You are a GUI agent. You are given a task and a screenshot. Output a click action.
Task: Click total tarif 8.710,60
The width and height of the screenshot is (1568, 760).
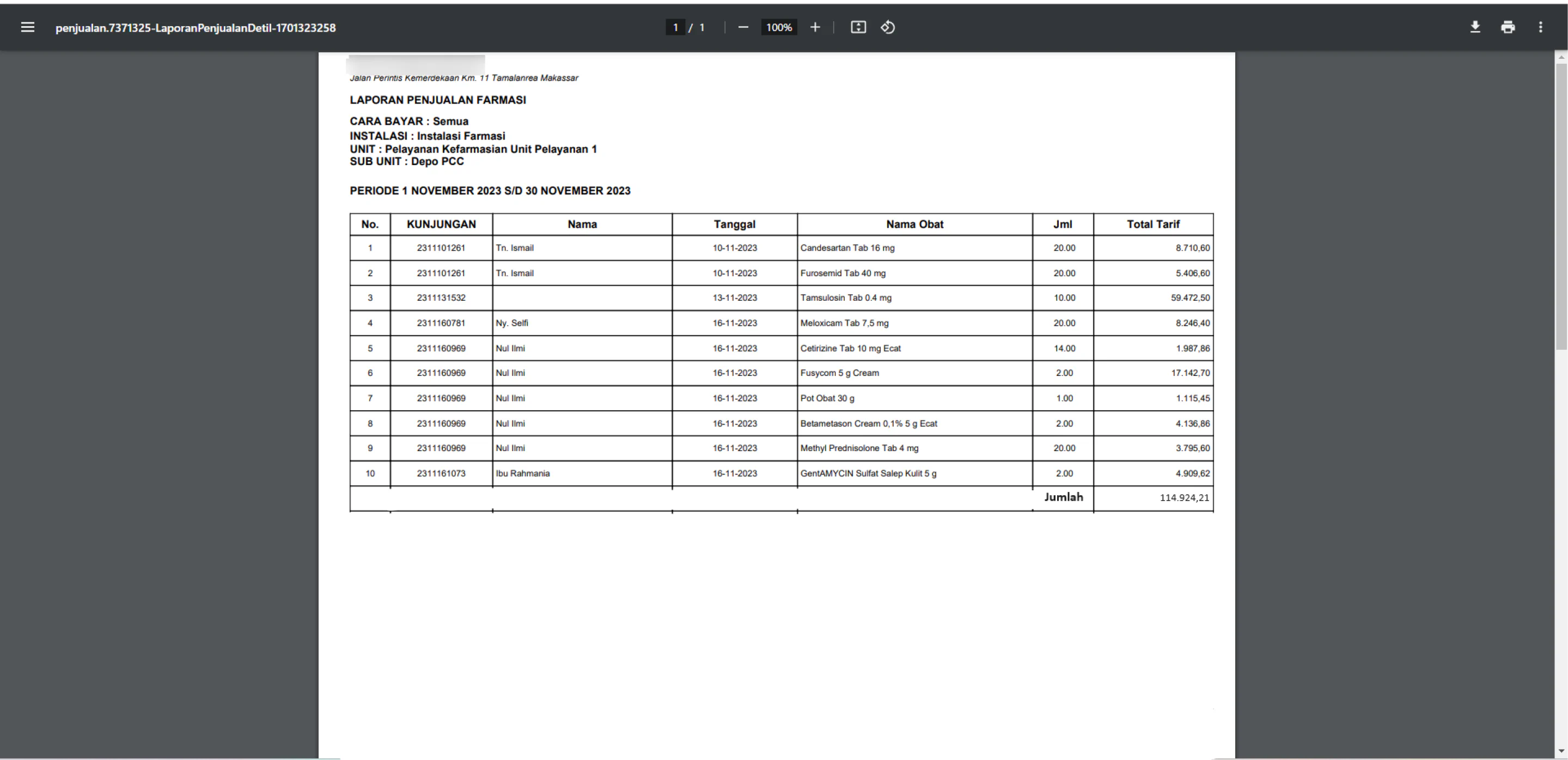pos(1192,248)
